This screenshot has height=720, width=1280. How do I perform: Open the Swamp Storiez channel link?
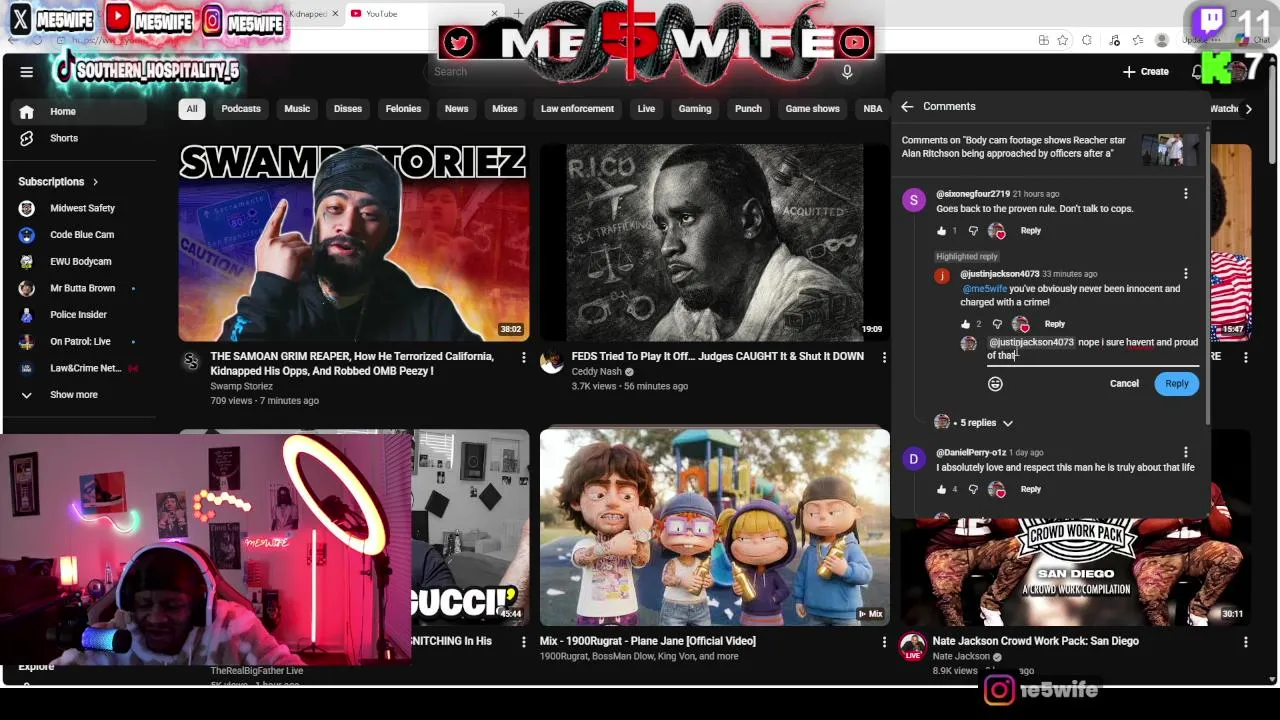241,386
